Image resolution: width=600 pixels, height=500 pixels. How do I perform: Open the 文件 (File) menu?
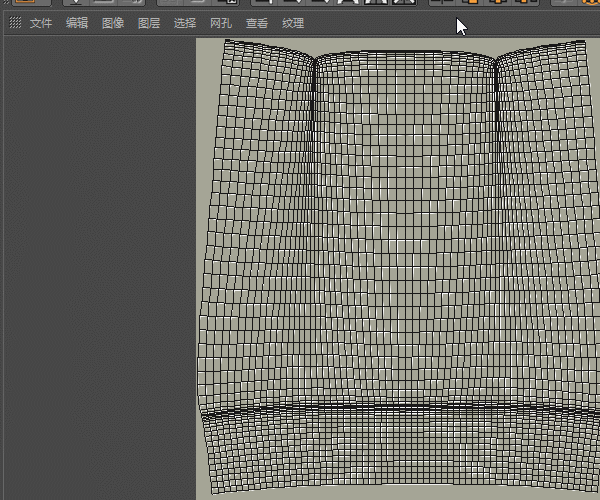coord(41,22)
